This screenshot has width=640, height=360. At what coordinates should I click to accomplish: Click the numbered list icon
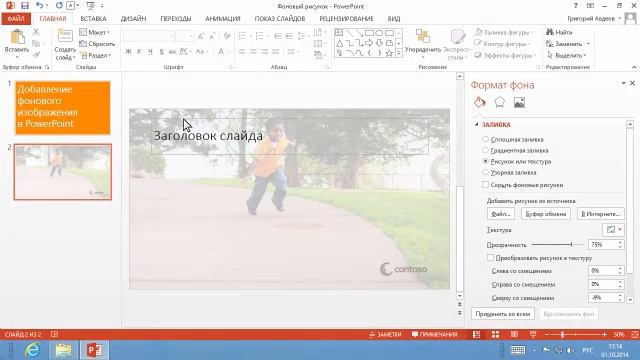[x=259, y=36]
